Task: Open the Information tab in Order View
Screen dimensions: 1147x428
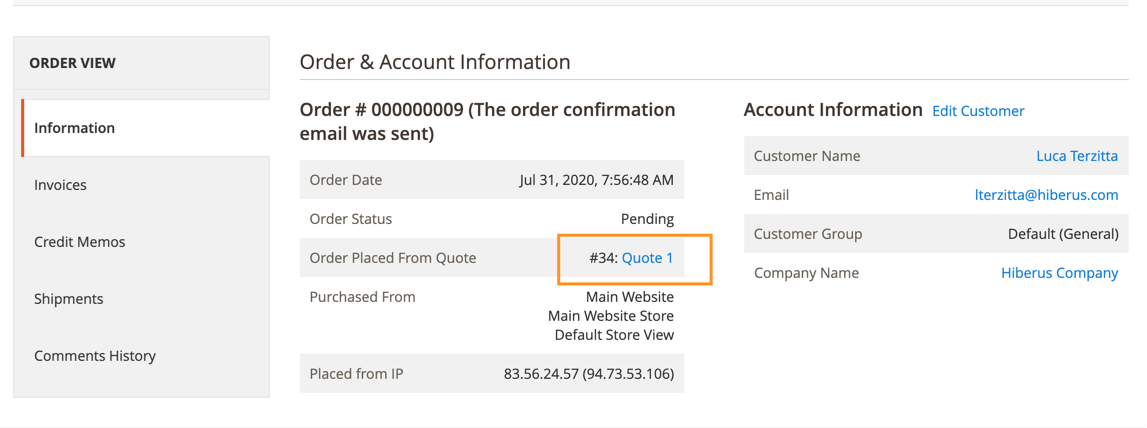Action: pos(145,128)
